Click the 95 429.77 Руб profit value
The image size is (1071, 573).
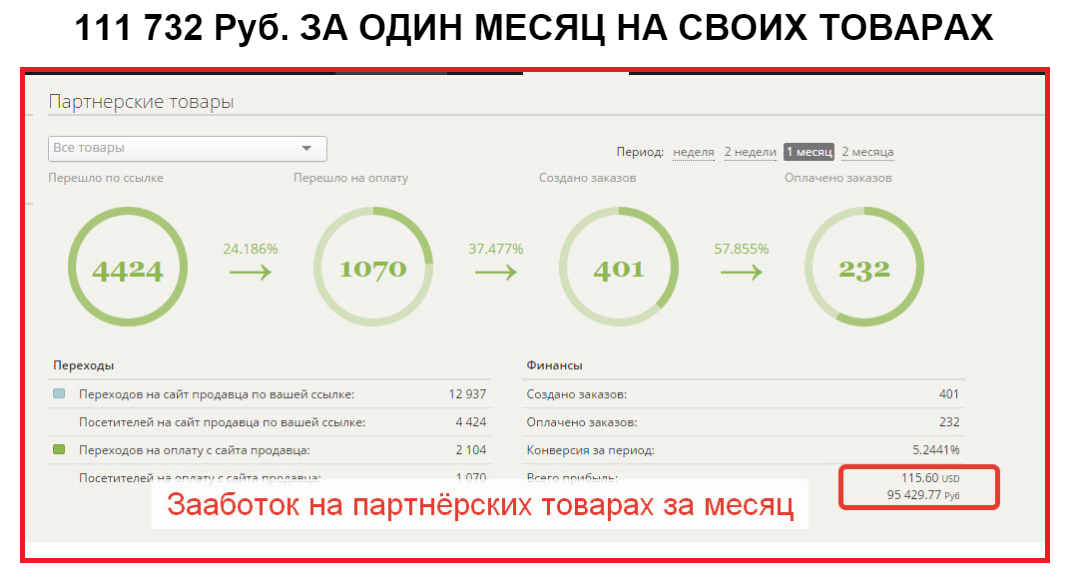pyautogui.click(x=923, y=494)
